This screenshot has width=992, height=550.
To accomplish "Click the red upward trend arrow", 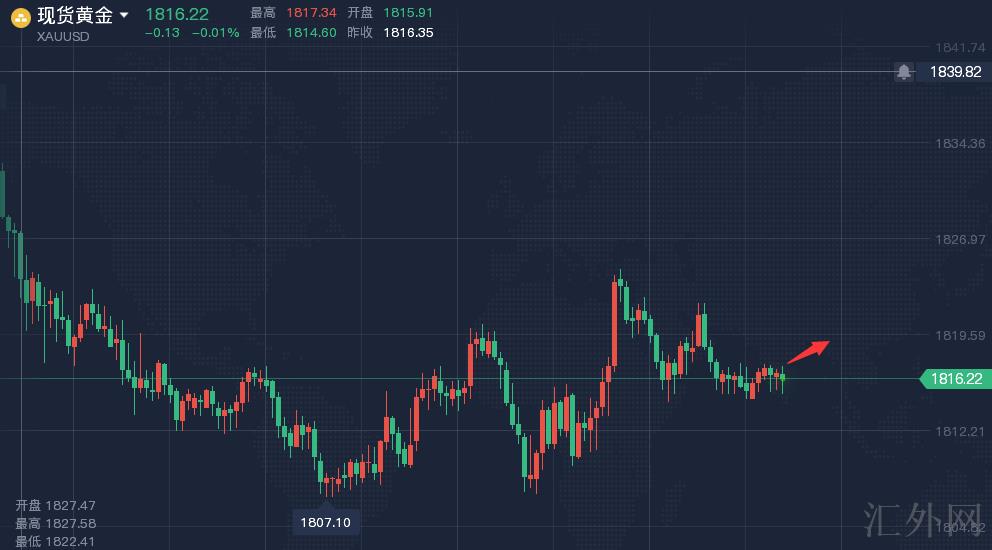I will (808, 350).
